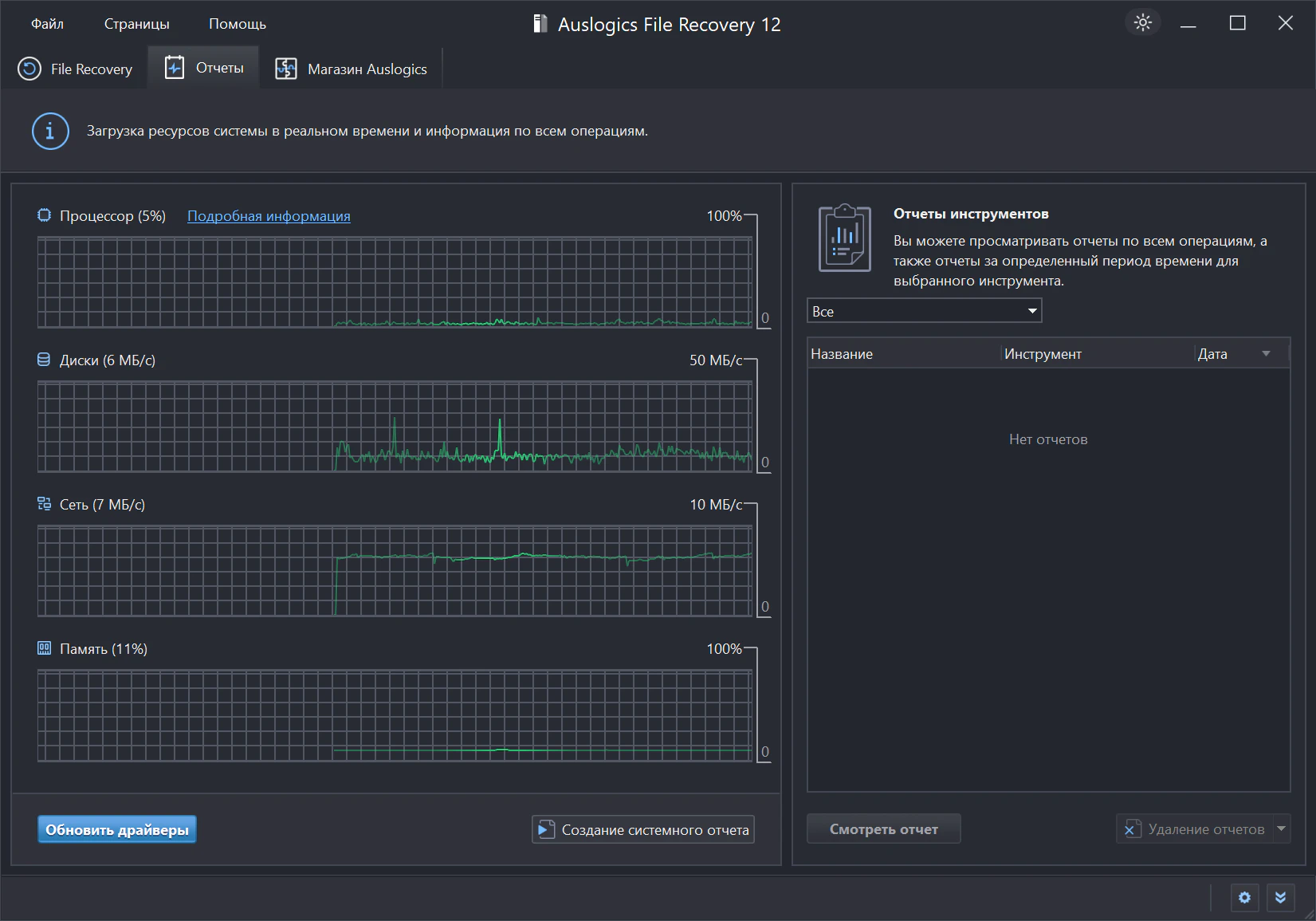
Task: Open the Страницы menu
Action: pyautogui.click(x=136, y=24)
